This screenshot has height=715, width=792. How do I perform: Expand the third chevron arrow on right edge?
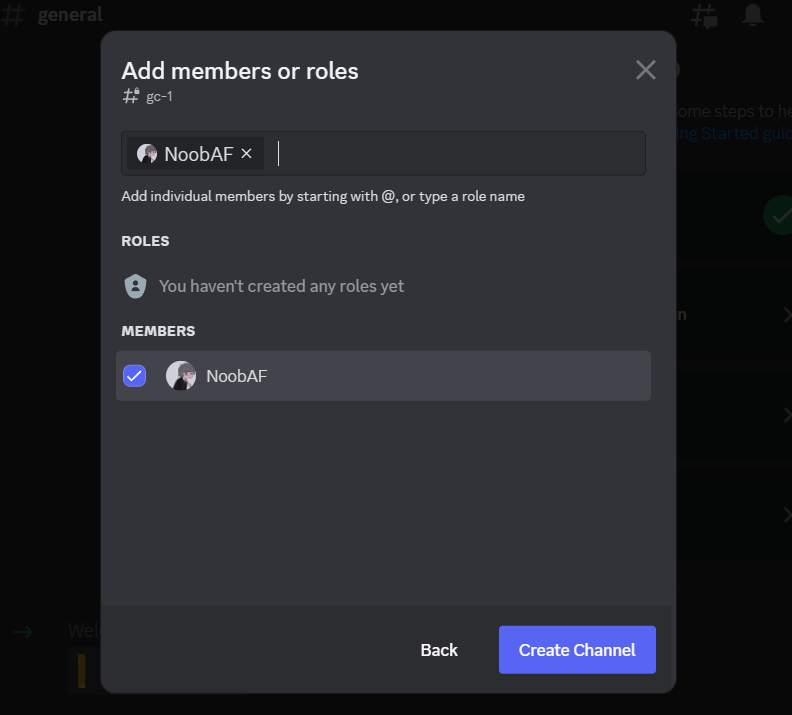coord(787,515)
